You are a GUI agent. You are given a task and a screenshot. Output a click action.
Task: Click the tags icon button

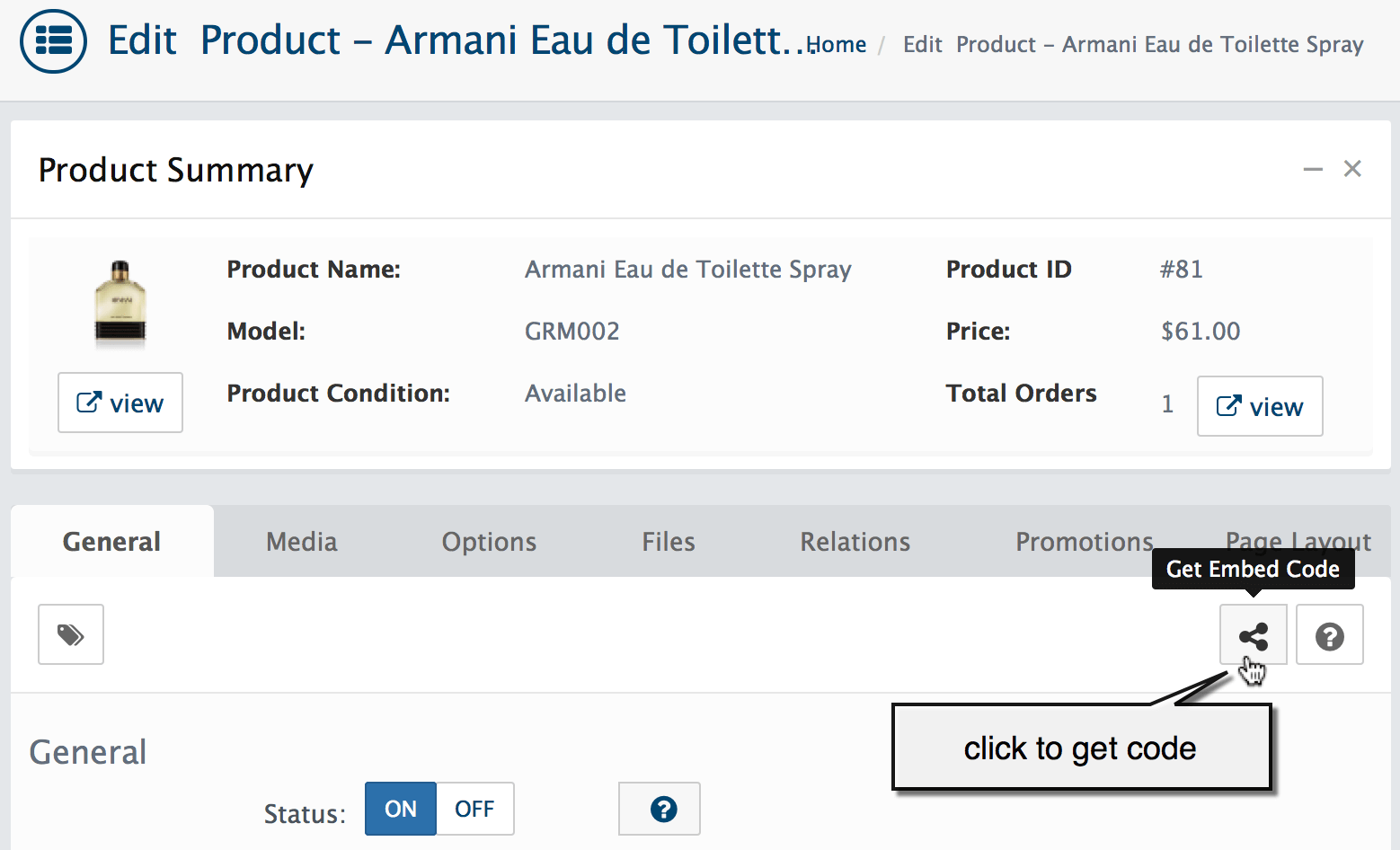click(71, 634)
